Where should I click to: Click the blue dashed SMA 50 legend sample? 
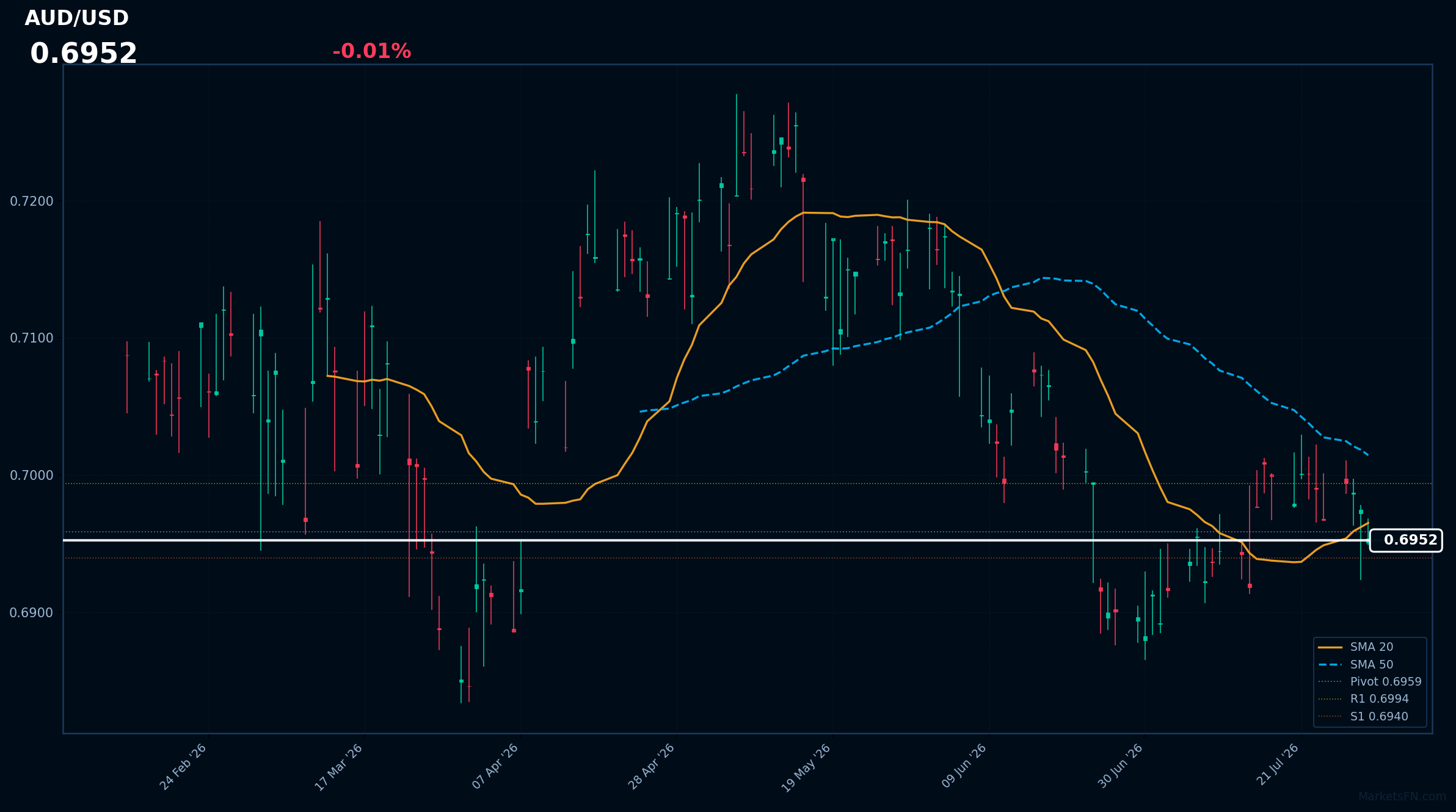(x=1330, y=665)
